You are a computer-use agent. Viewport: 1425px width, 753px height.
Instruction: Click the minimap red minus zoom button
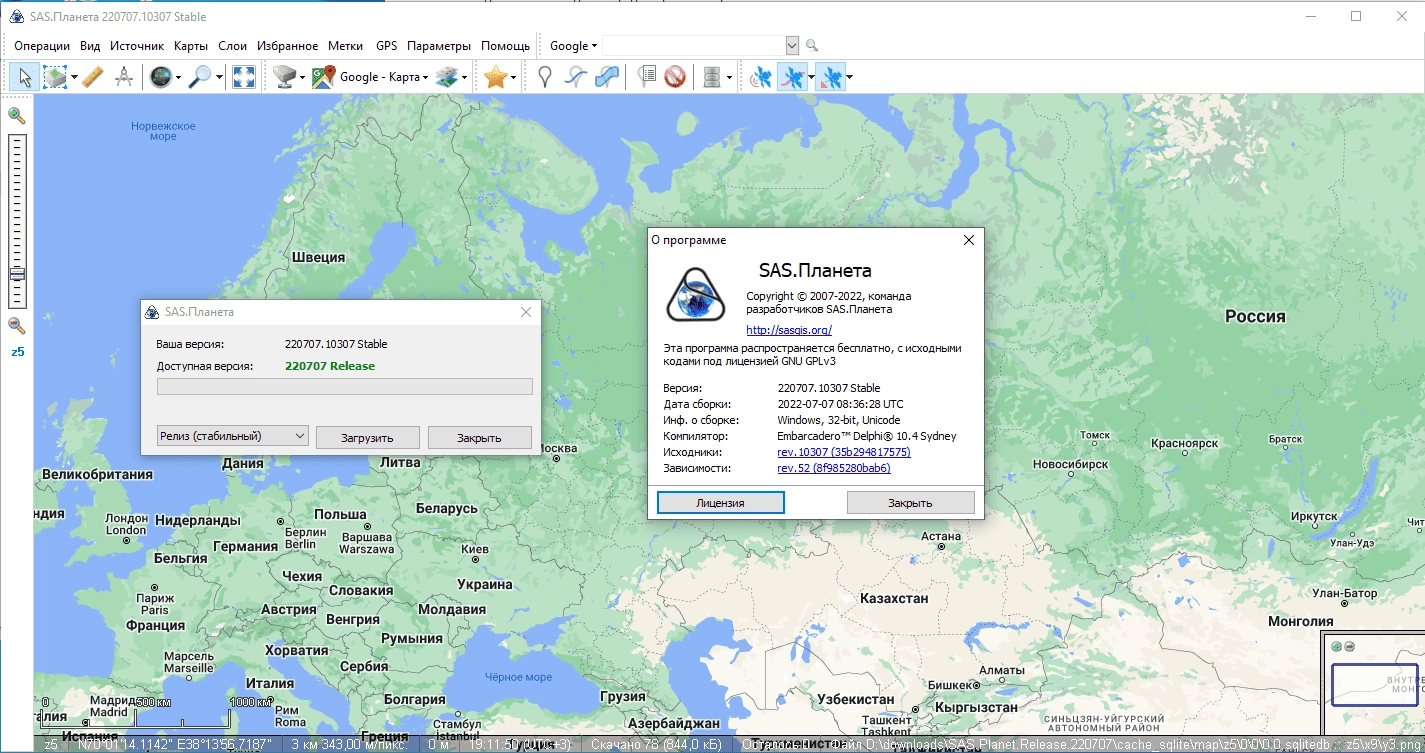pyautogui.click(x=1349, y=646)
